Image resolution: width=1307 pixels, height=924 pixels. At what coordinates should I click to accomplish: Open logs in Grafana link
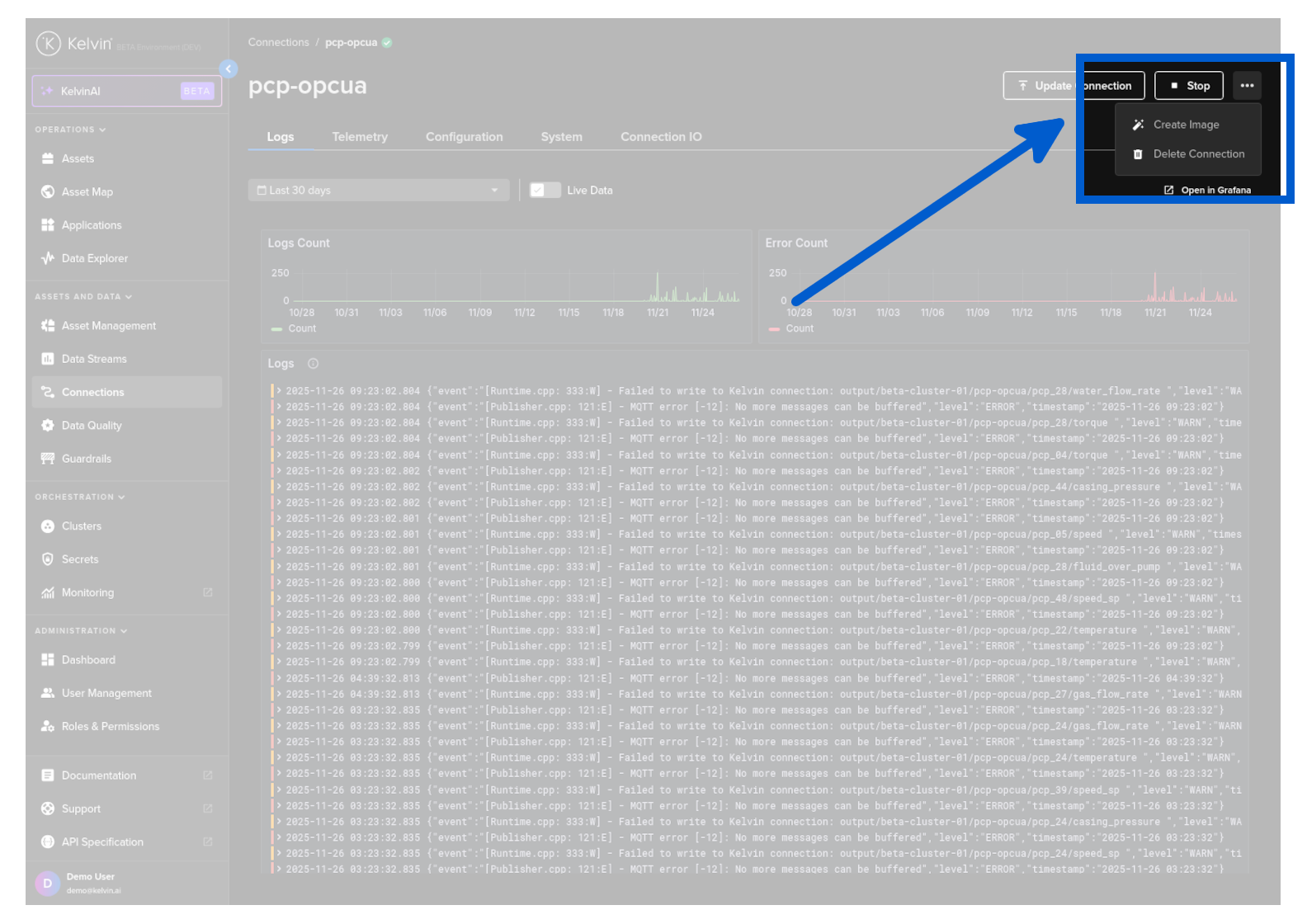tap(1208, 191)
